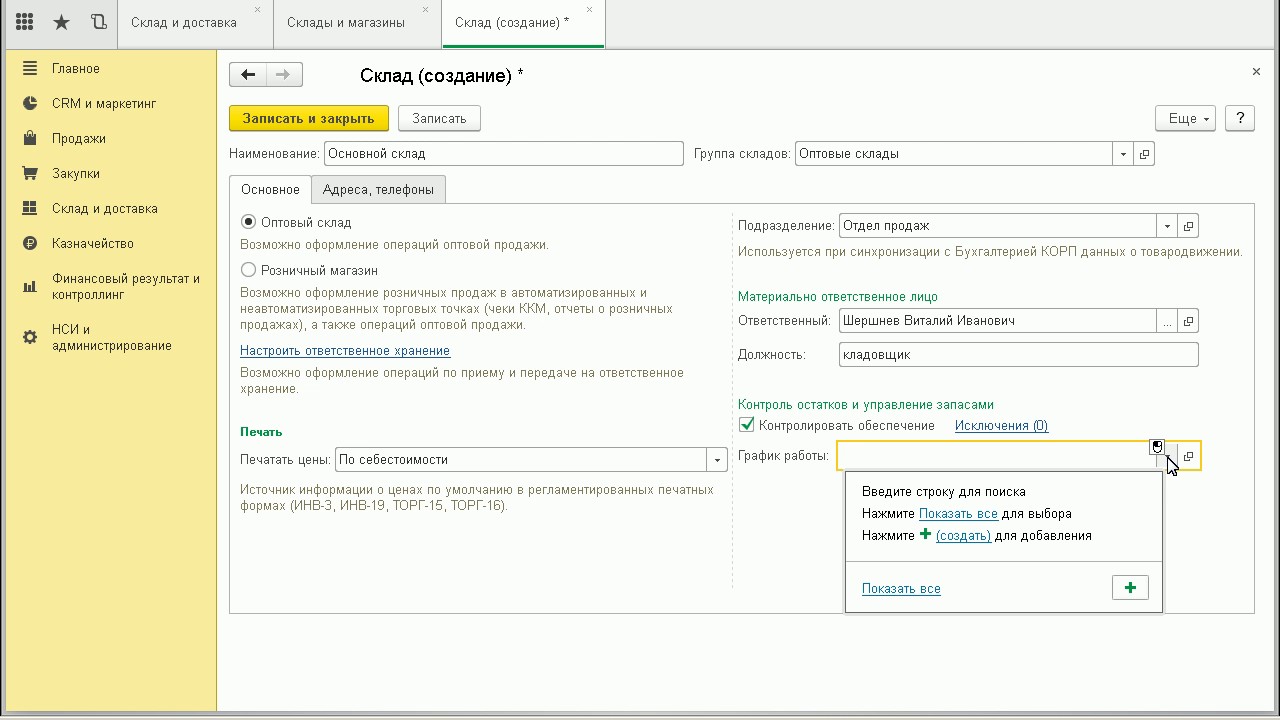
Task: Close the form with the X button
Action: [1256, 72]
